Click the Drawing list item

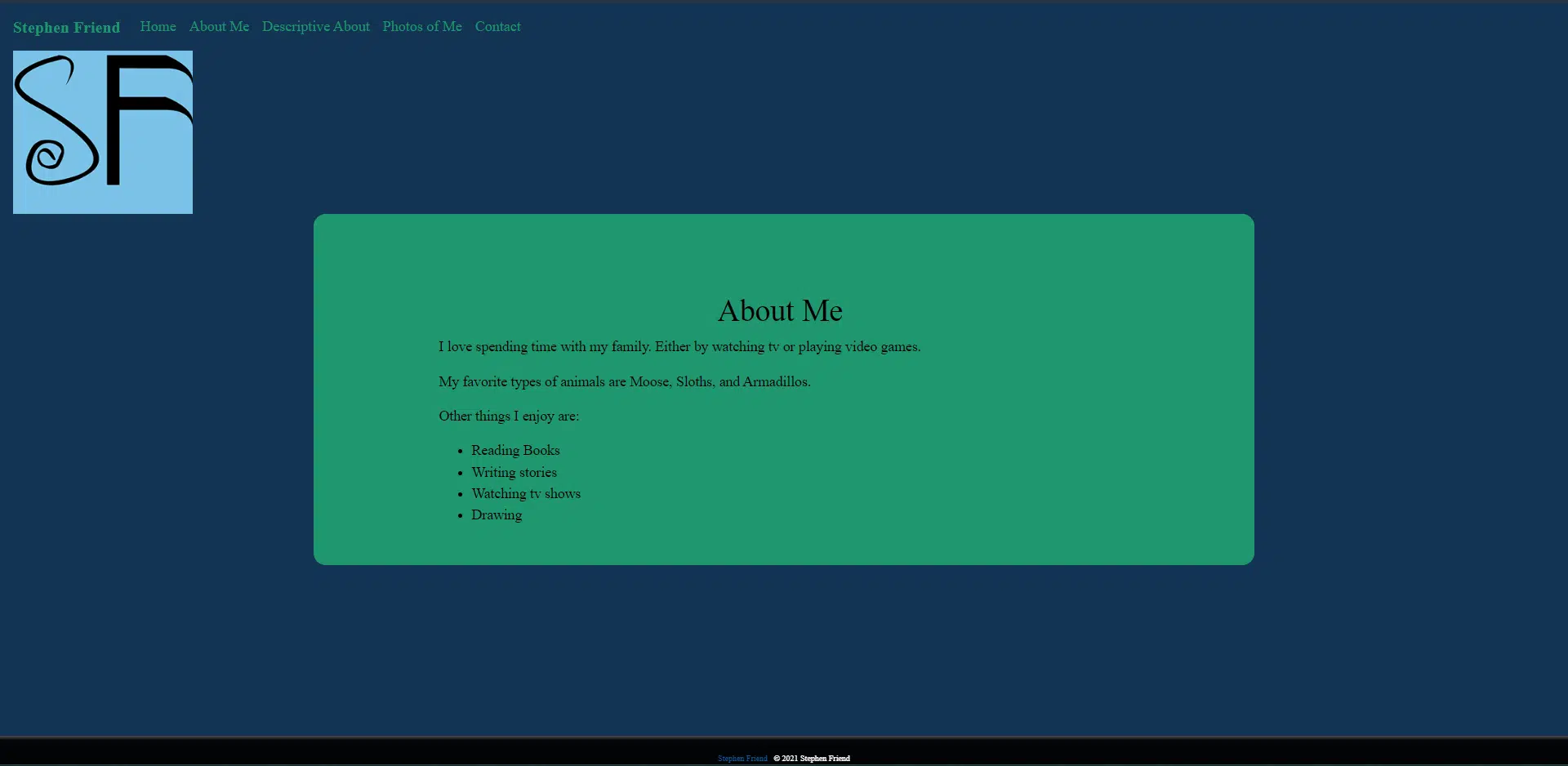[497, 514]
